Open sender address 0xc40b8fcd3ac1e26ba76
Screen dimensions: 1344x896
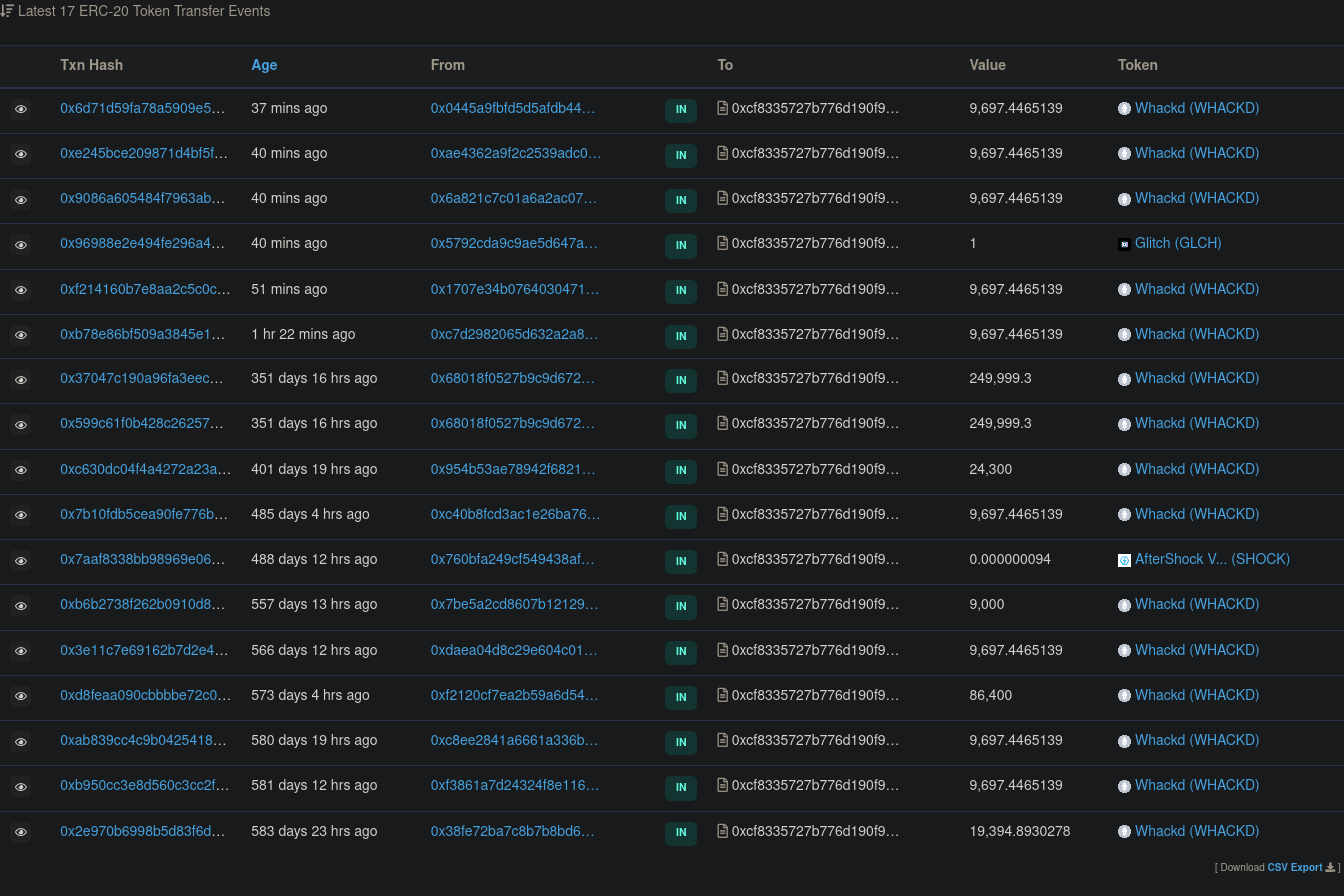(515, 514)
